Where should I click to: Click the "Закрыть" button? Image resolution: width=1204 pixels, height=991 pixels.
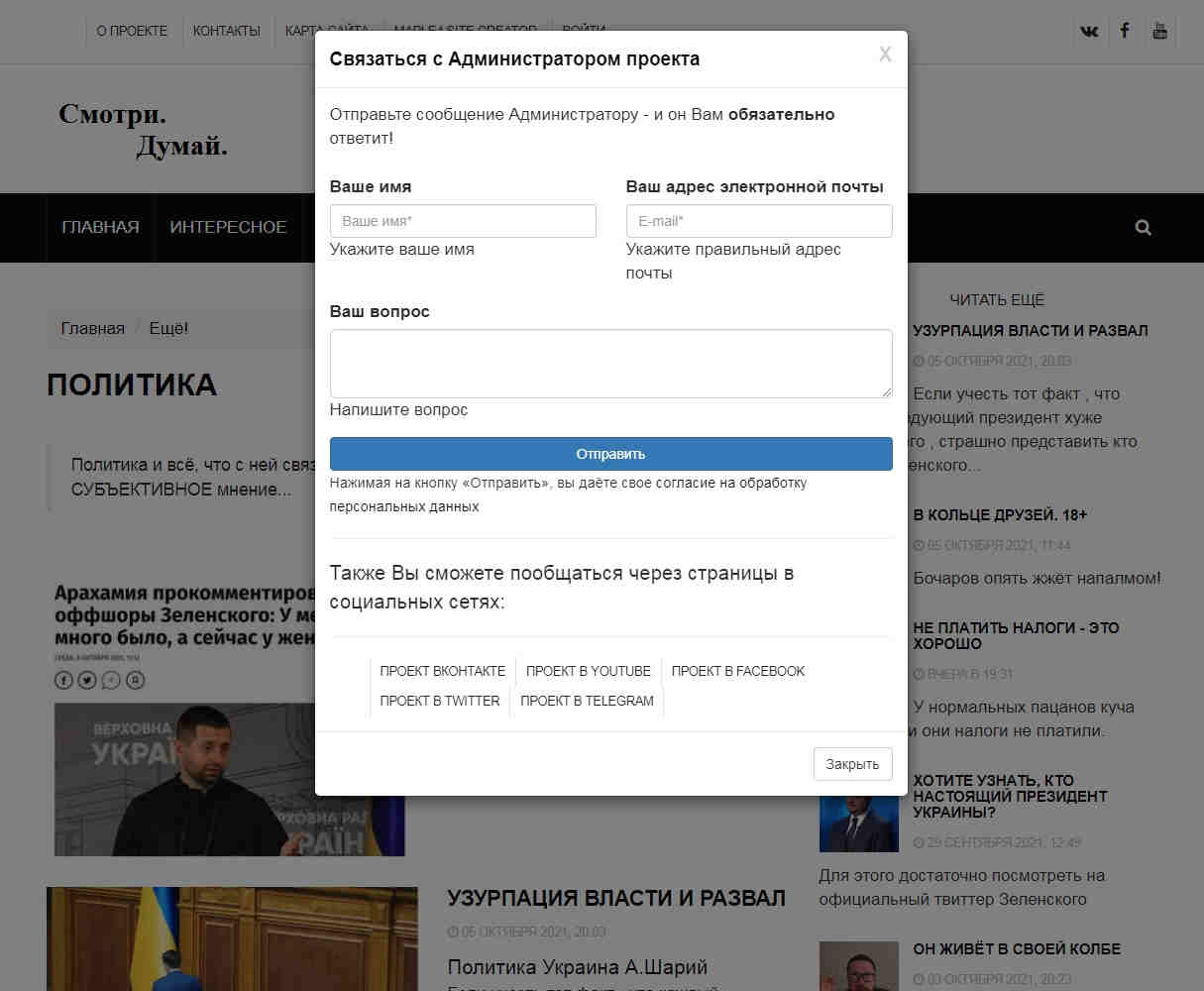(852, 764)
